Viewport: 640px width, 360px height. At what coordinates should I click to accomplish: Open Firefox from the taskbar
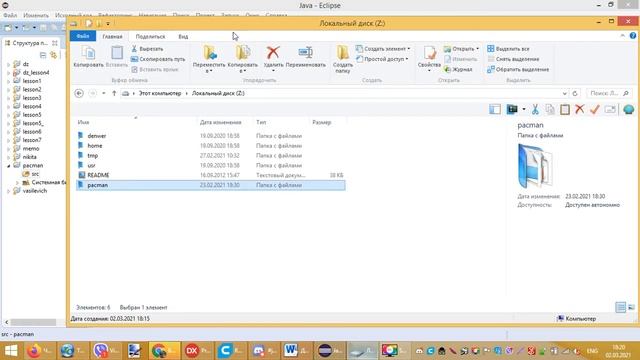pos(39,351)
